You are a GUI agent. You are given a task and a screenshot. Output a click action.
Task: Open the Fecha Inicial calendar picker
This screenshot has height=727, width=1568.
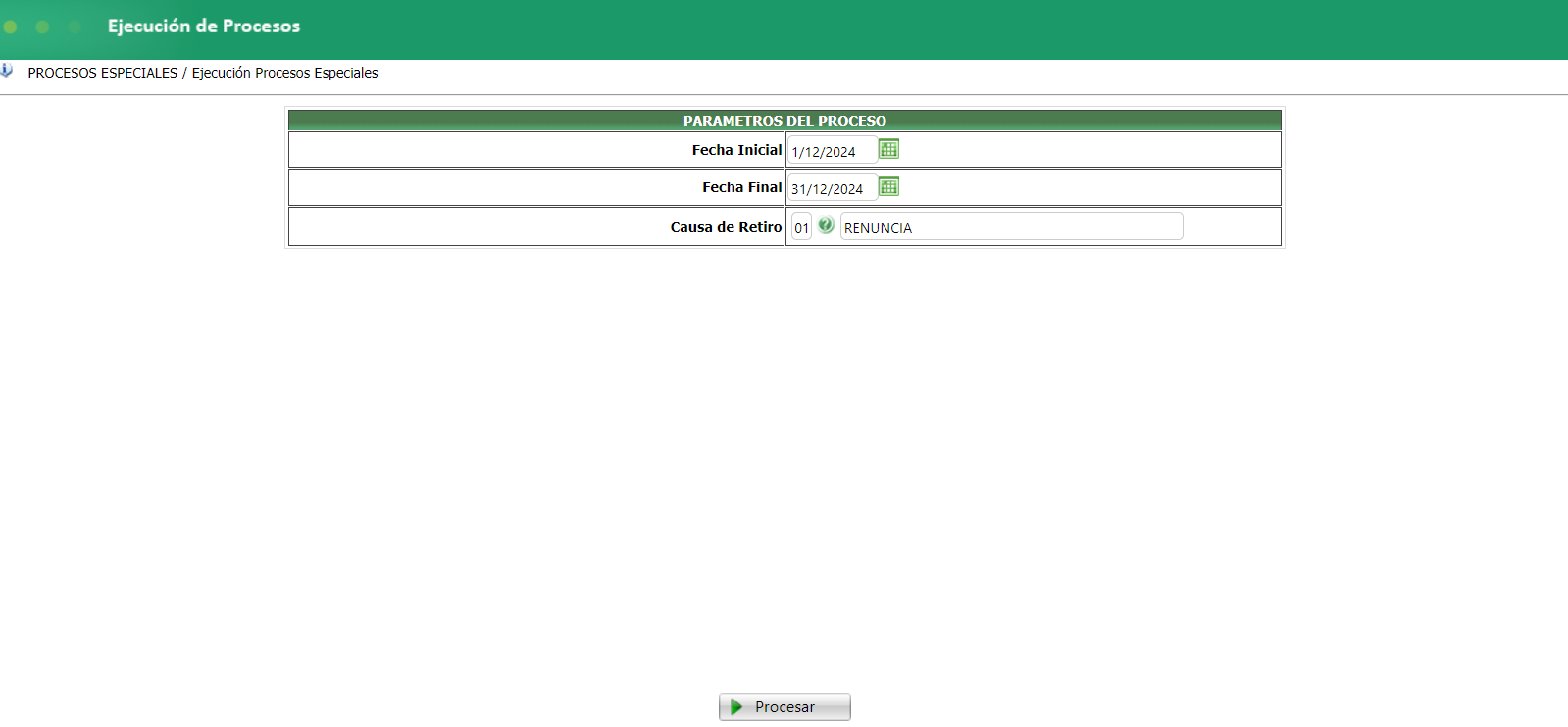[x=888, y=149]
